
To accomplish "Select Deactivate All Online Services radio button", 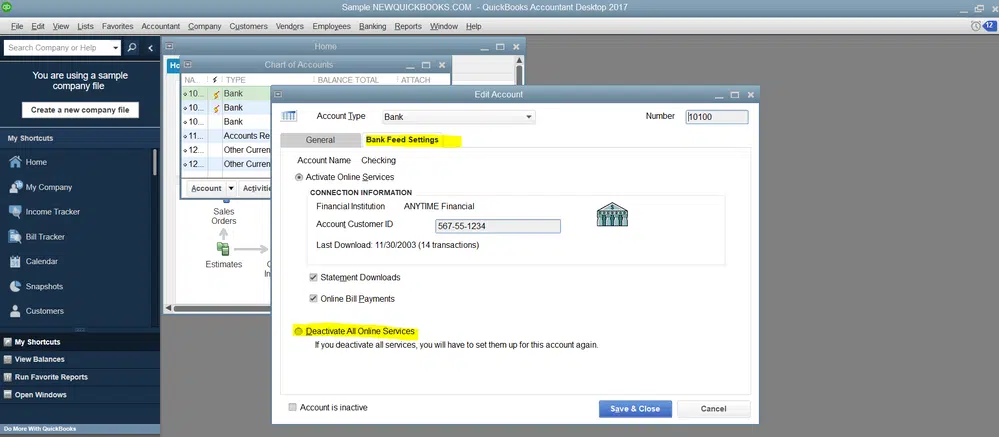I will click(299, 331).
